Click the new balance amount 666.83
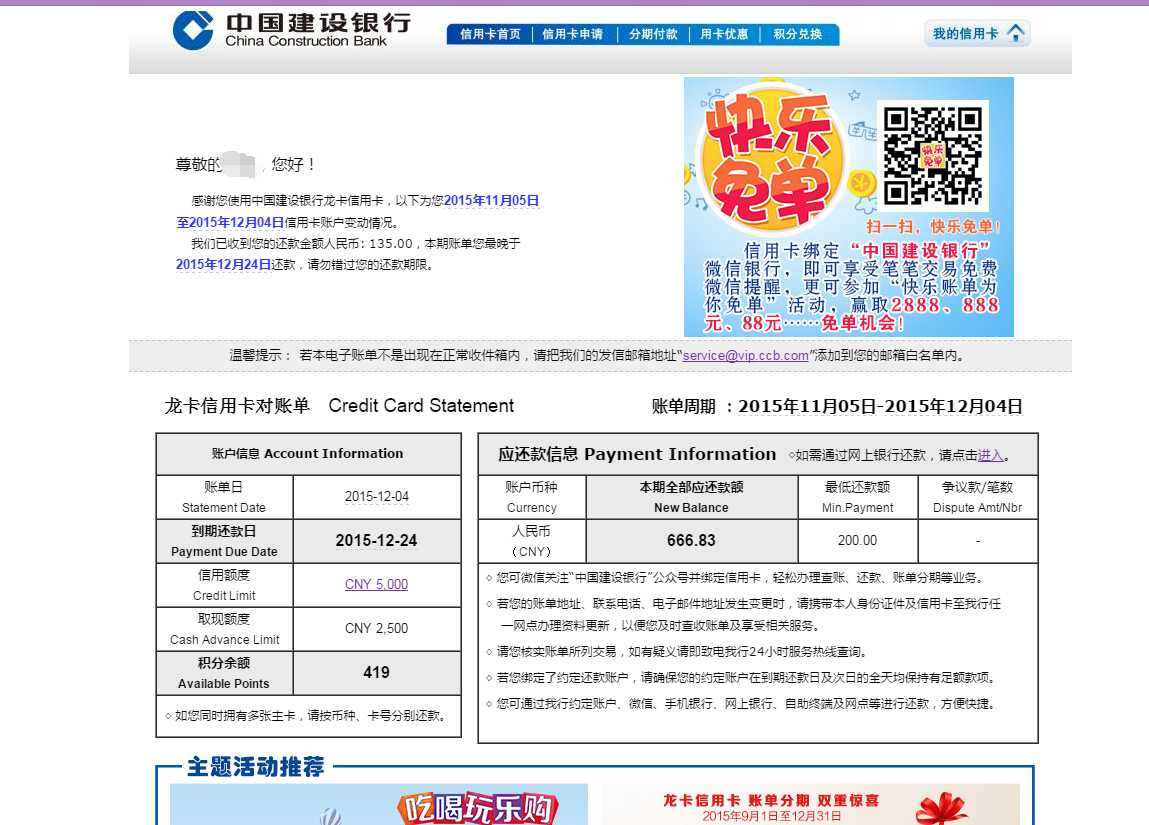The image size is (1149, 825). 692,541
